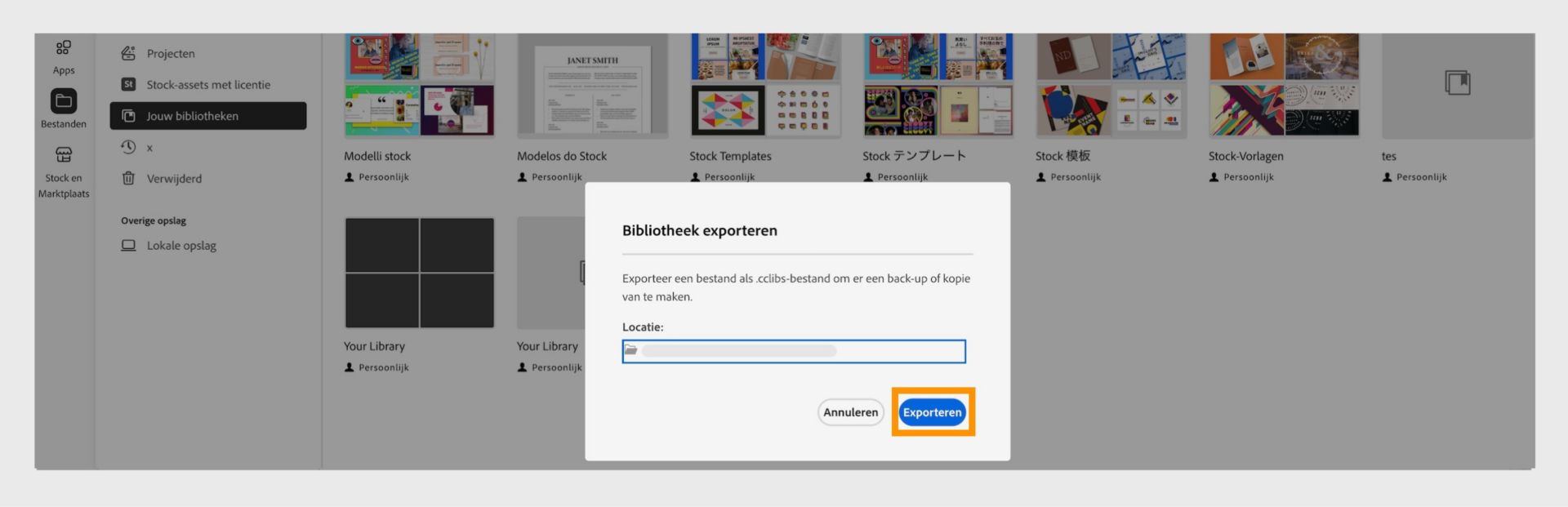Click Persoonlijk label under Stock 模板

pos(1076,177)
